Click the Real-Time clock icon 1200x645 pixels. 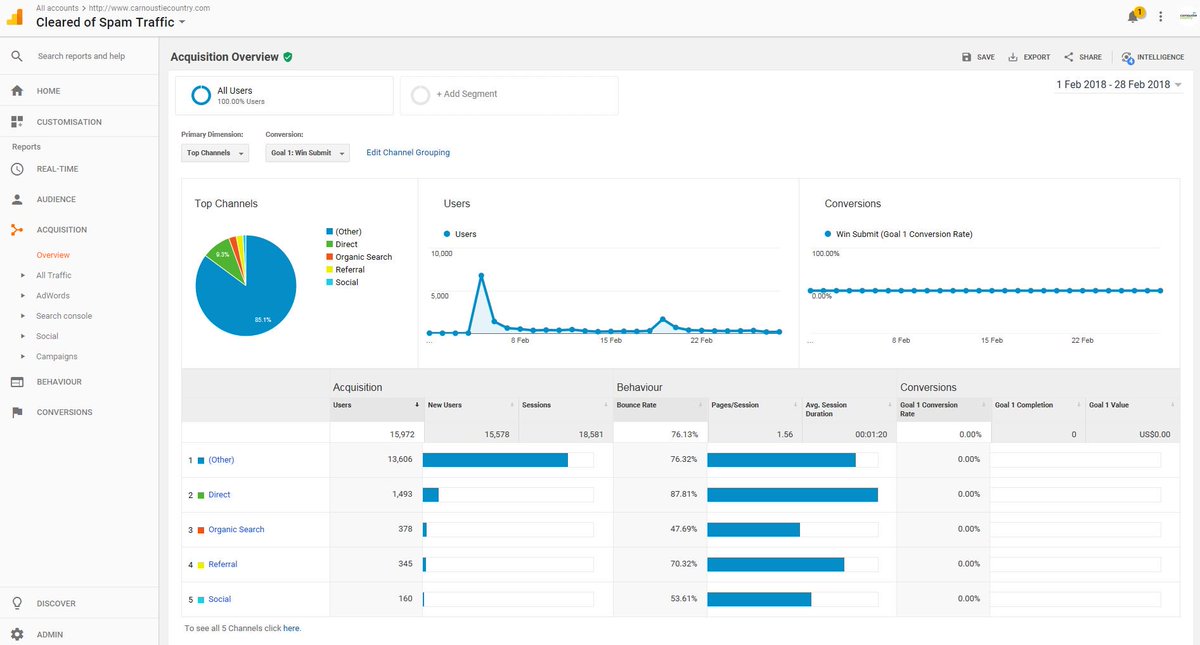click(x=17, y=169)
